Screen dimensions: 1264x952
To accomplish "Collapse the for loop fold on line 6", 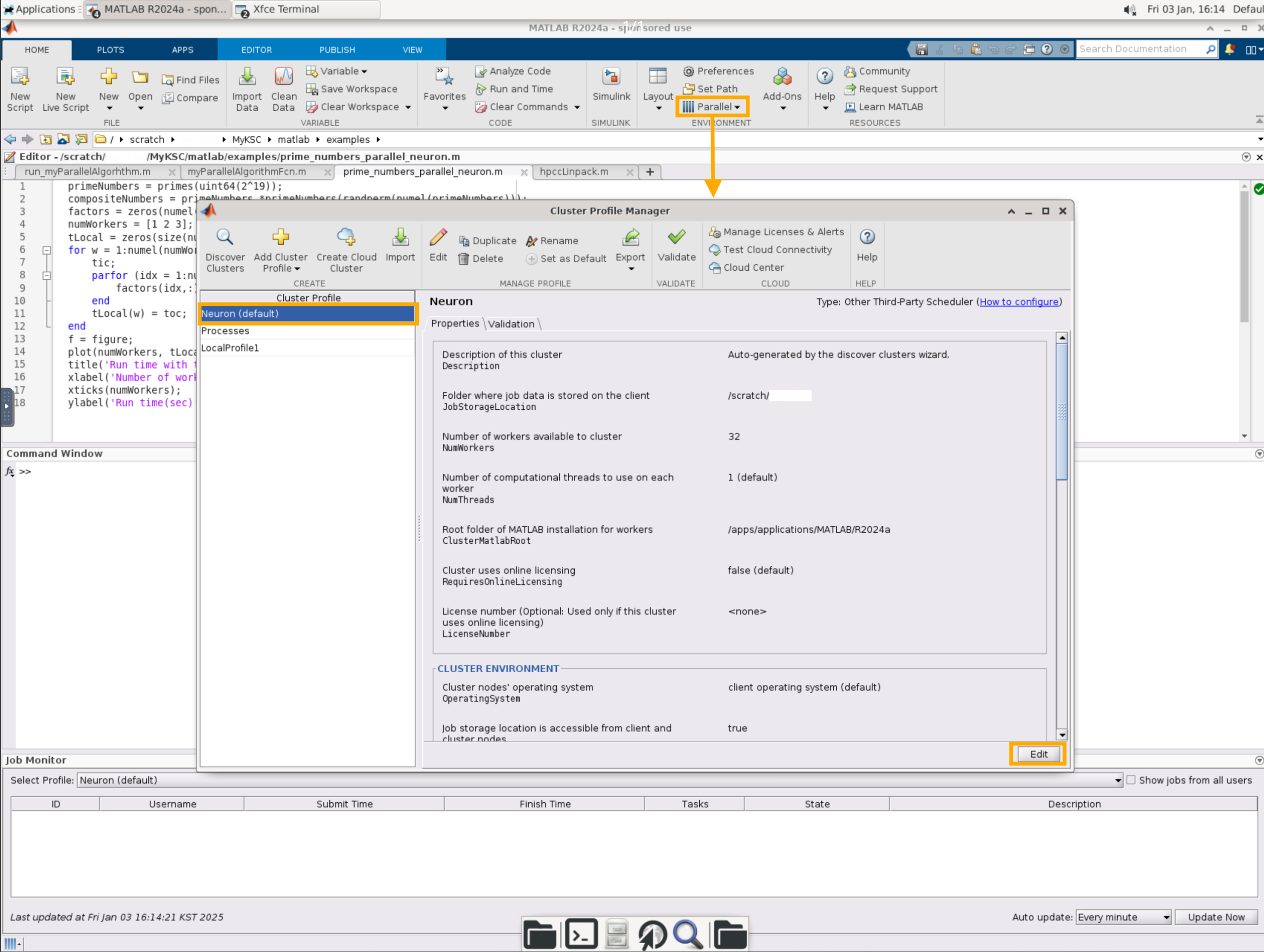I will point(47,250).
